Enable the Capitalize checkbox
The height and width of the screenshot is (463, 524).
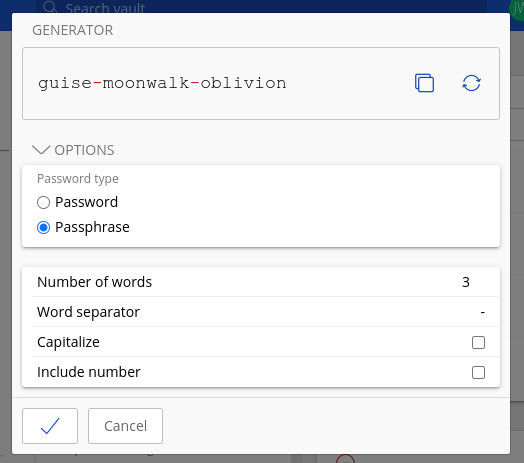[x=478, y=342]
